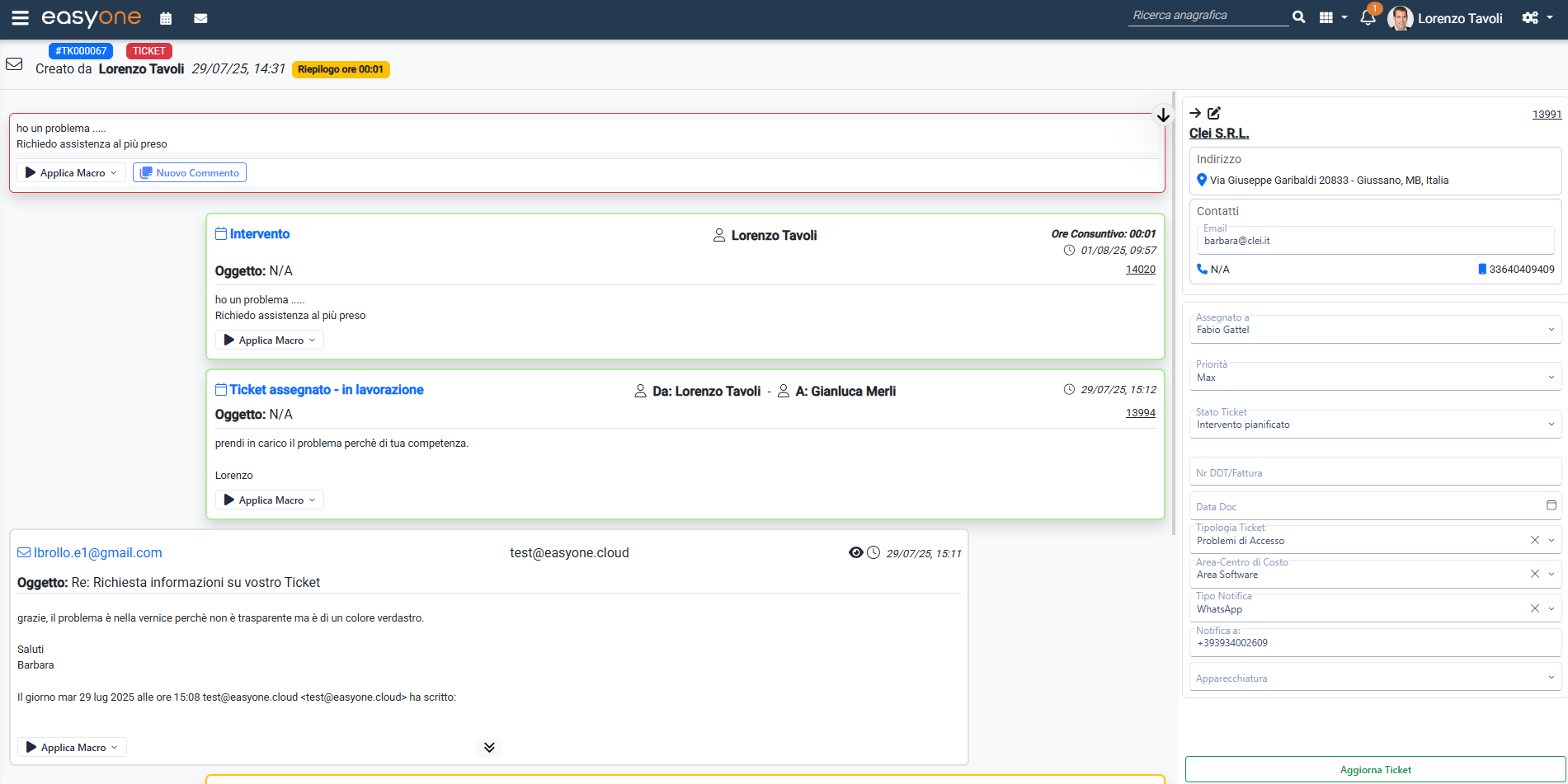Click the Nuovo Commento button
The height and width of the screenshot is (784, 1568).
pos(190,173)
